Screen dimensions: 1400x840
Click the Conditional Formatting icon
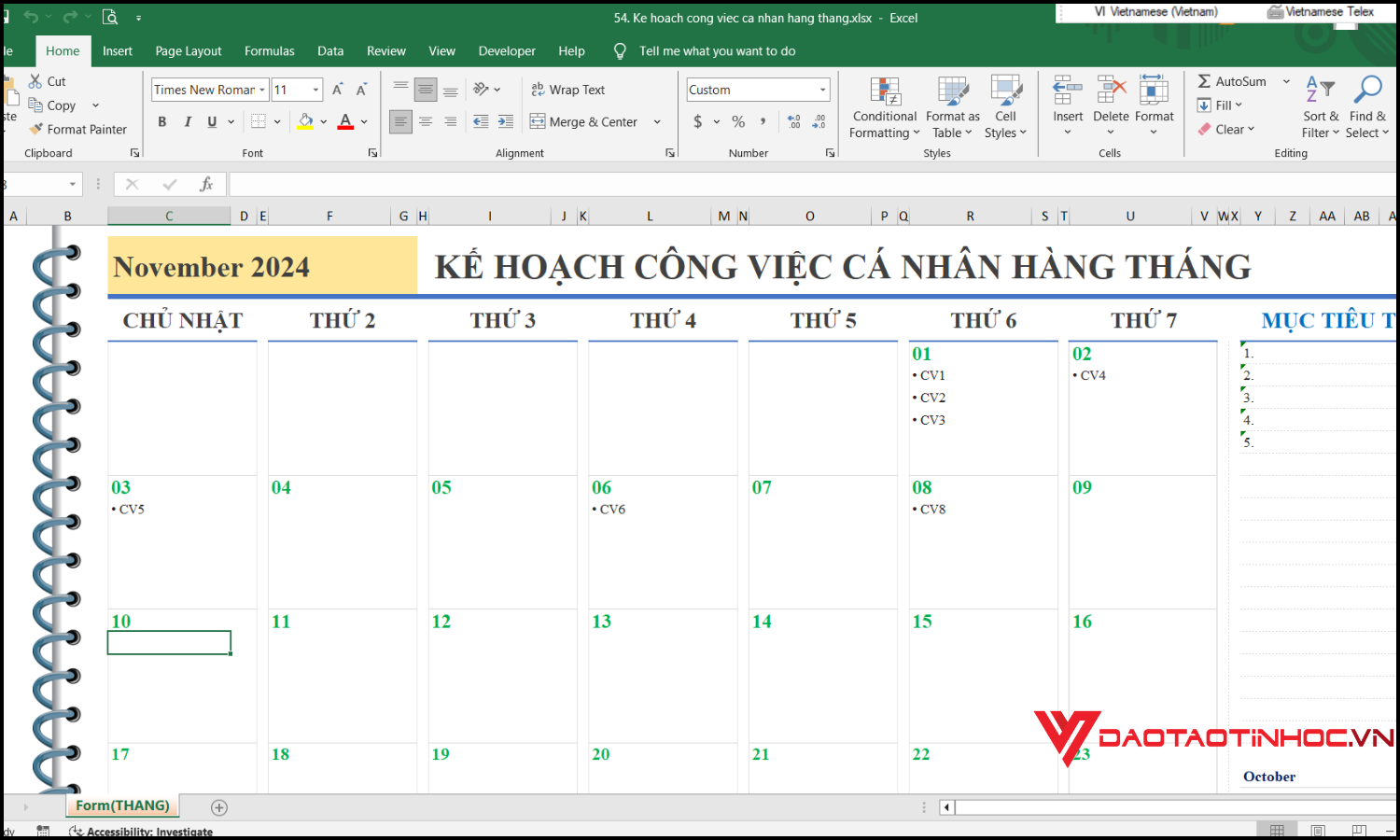coord(884,92)
